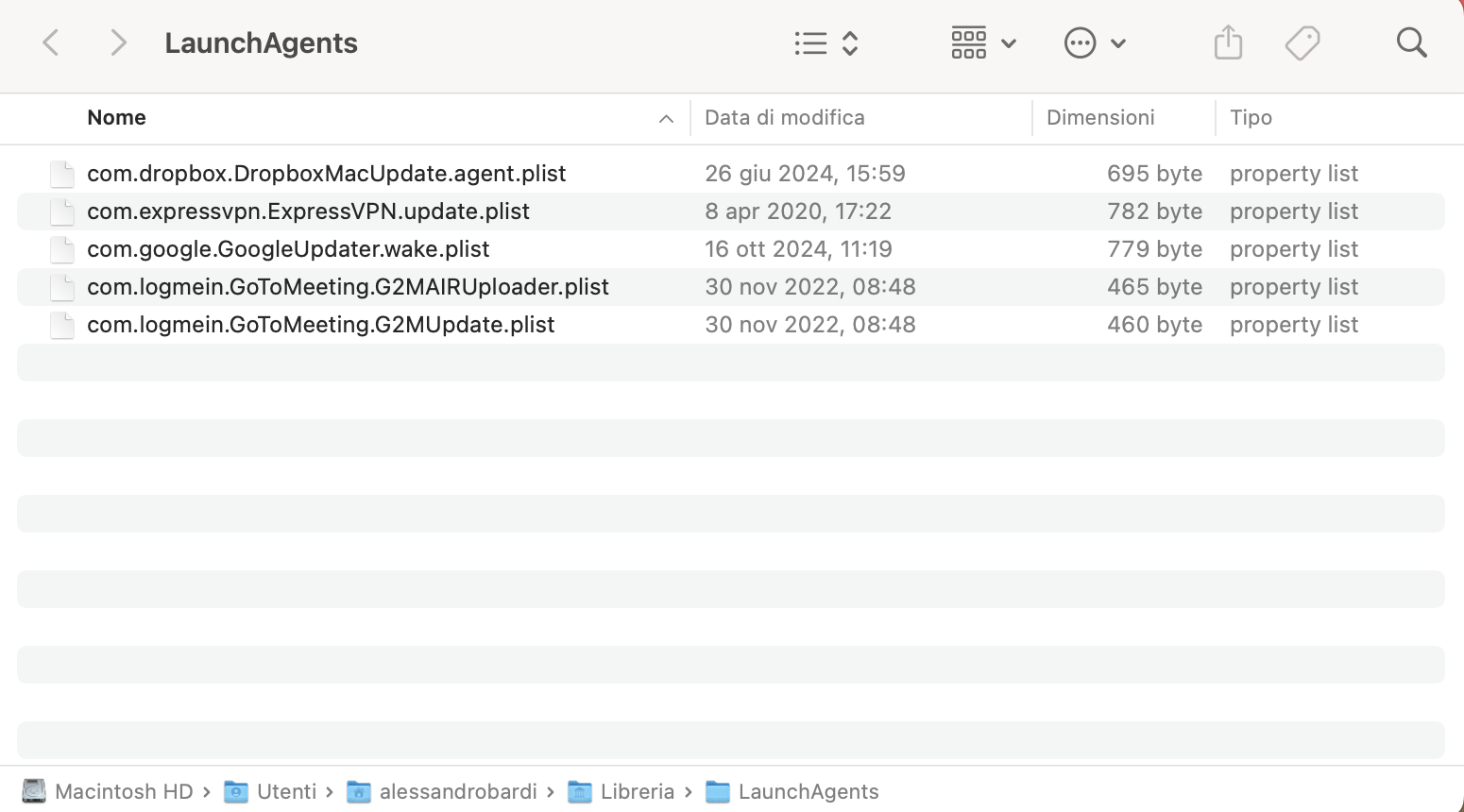Click the back navigation arrow
The height and width of the screenshot is (812, 1464).
52,42
